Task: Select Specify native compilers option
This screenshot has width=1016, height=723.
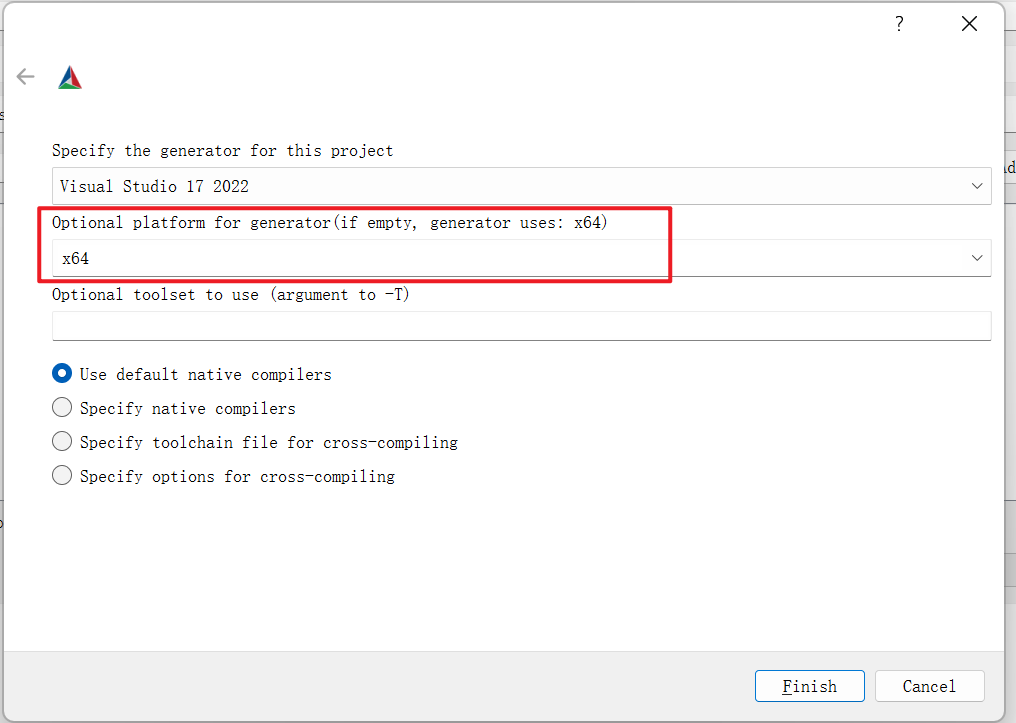Action: [x=62, y=407]
